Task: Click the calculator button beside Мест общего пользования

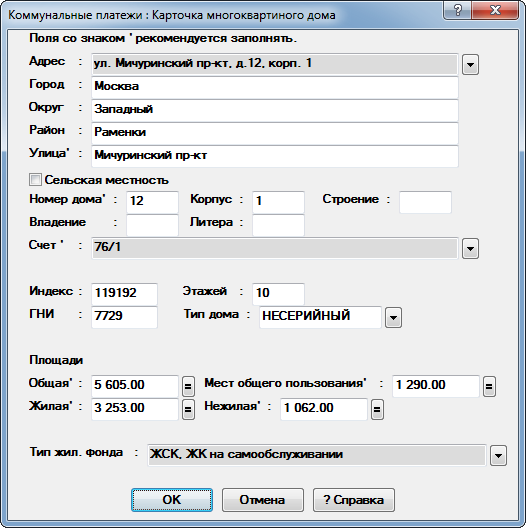Action: click(489, 386)
